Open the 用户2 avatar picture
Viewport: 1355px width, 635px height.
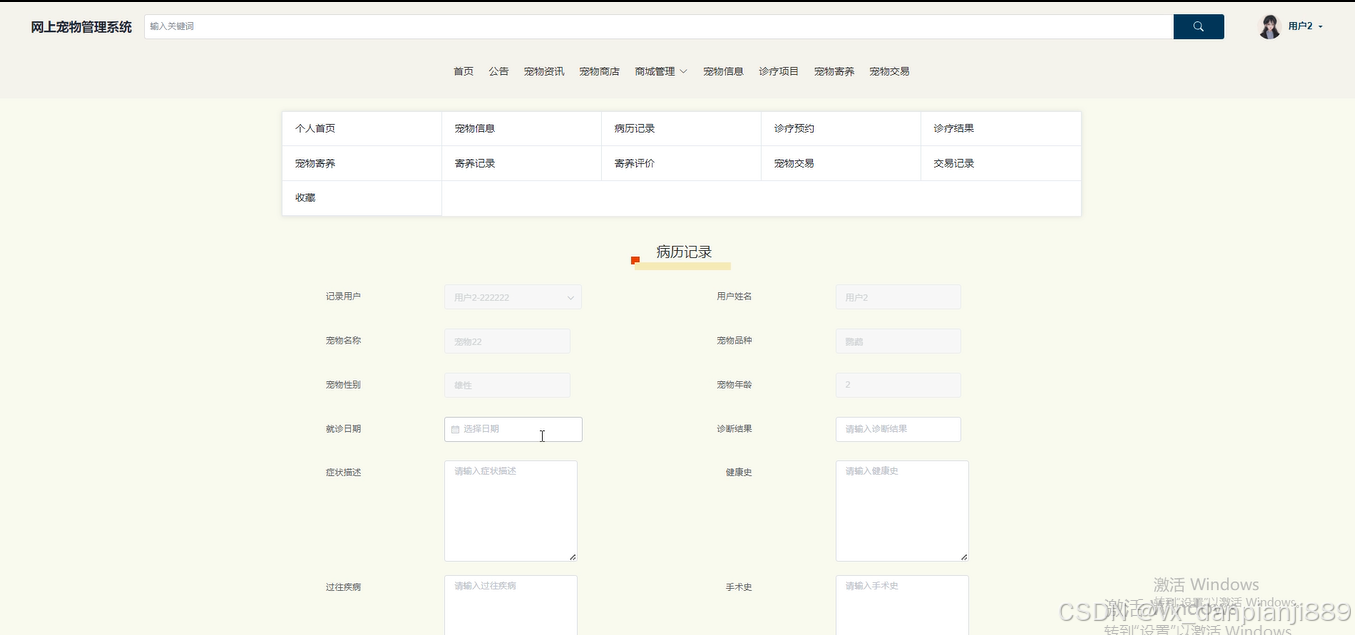pyautogui.click(x=1269, y=27)
